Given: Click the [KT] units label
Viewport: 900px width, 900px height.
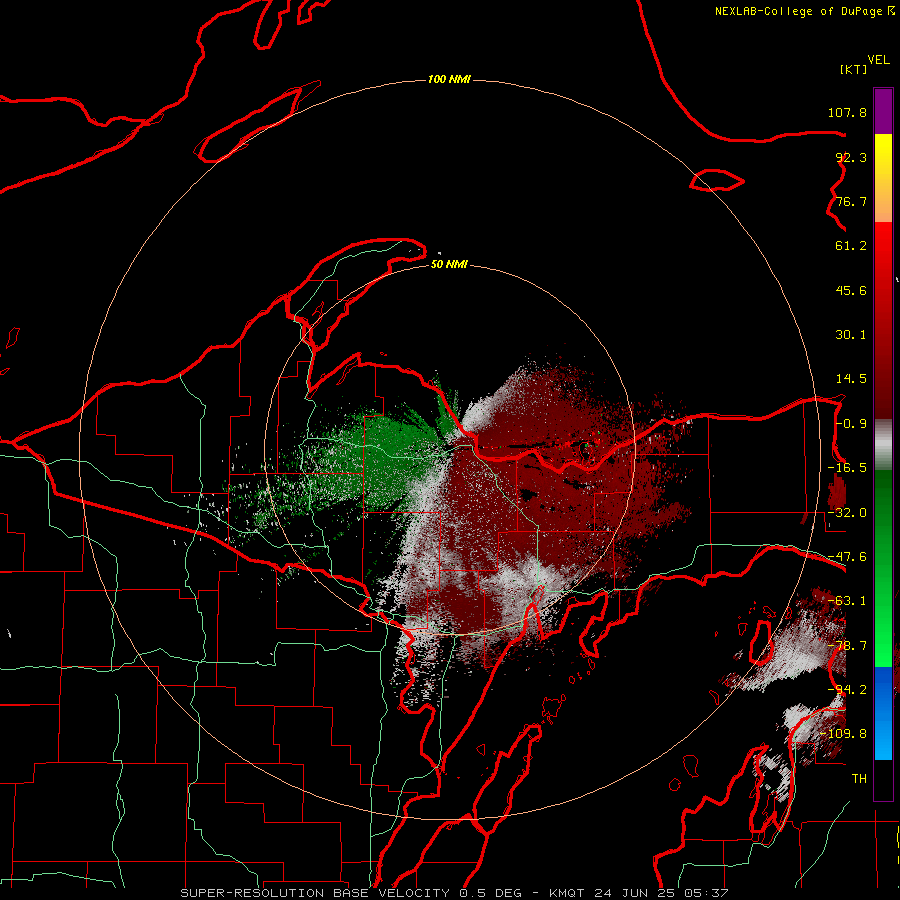Looking at the screenshot, I should (x=854, y=69).
